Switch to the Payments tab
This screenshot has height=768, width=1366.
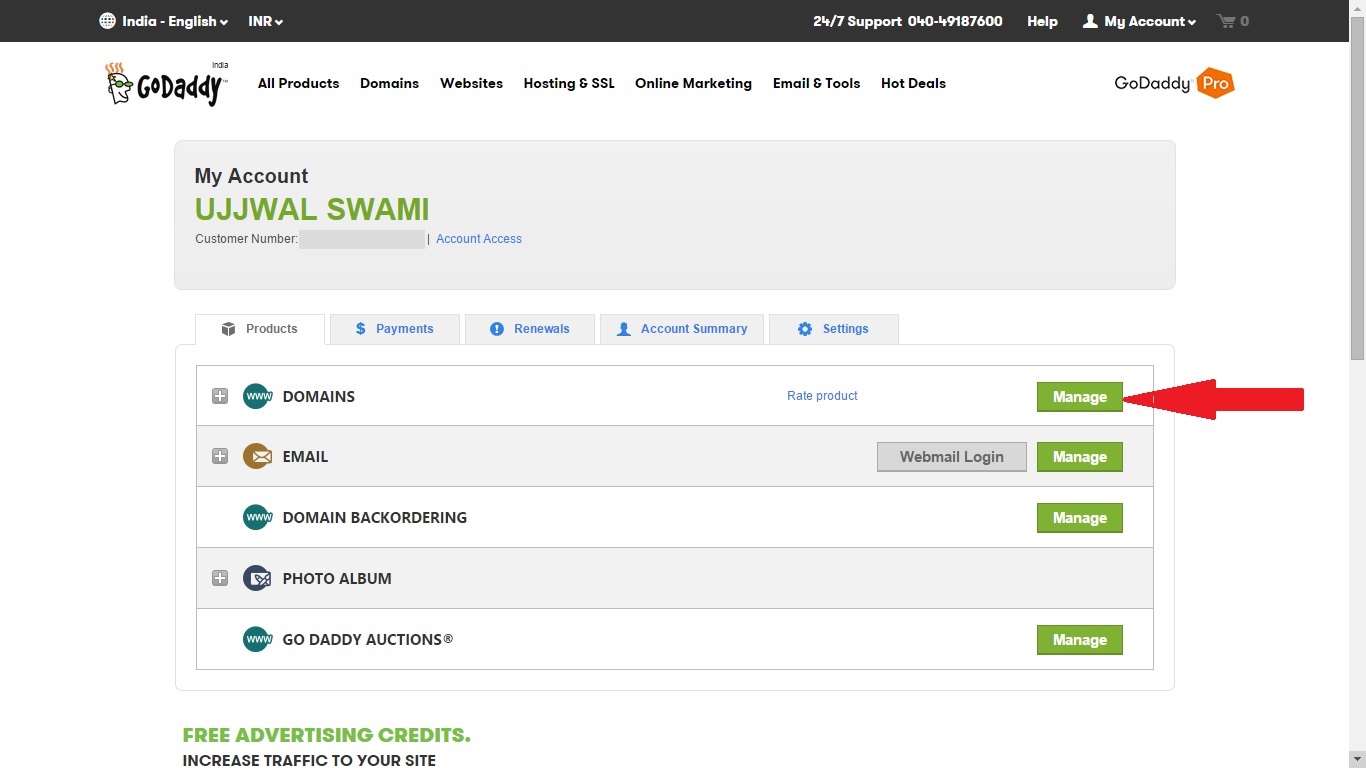coord(395,329)
